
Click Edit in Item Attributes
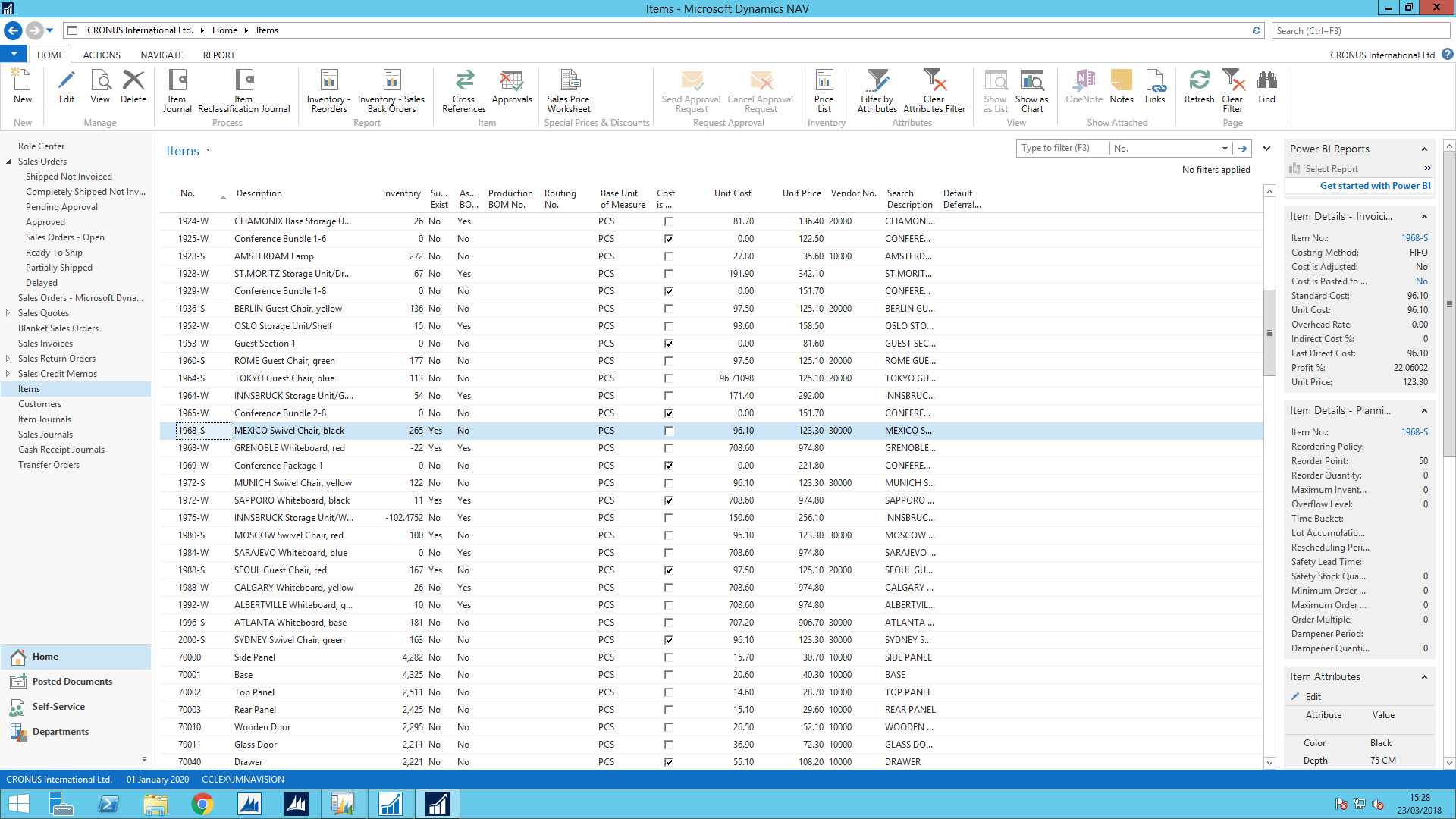click(x=1313, y=697)
